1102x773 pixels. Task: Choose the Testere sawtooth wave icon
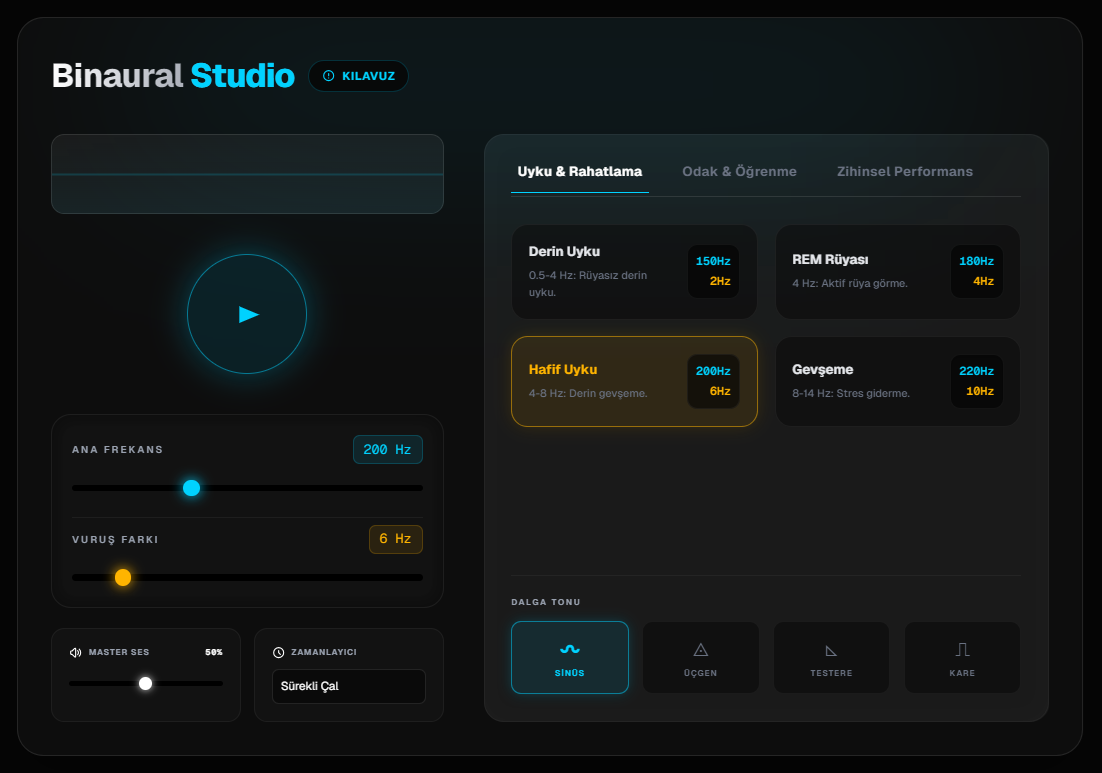click(x=831, y=649)
